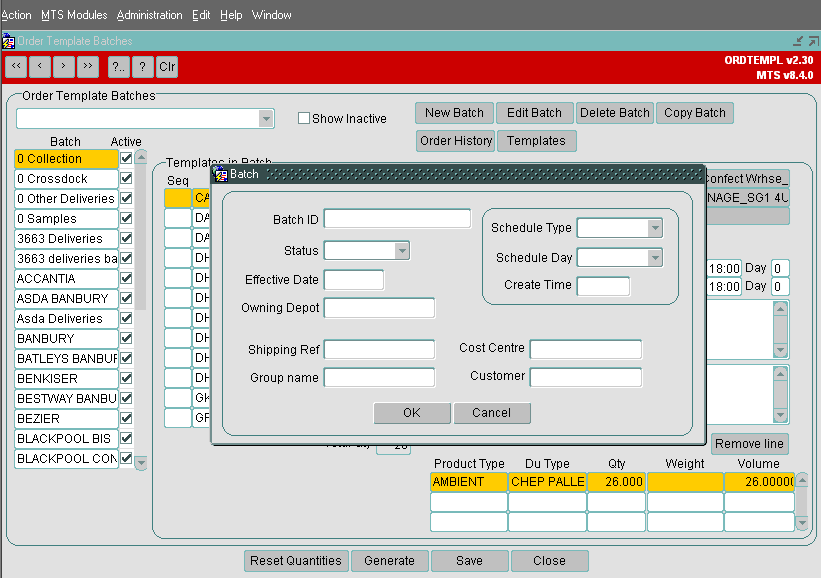Select the BANBURY batch row
Image resolution: width=821 pixels, height=578 pixels.
[x=66, y=338]
